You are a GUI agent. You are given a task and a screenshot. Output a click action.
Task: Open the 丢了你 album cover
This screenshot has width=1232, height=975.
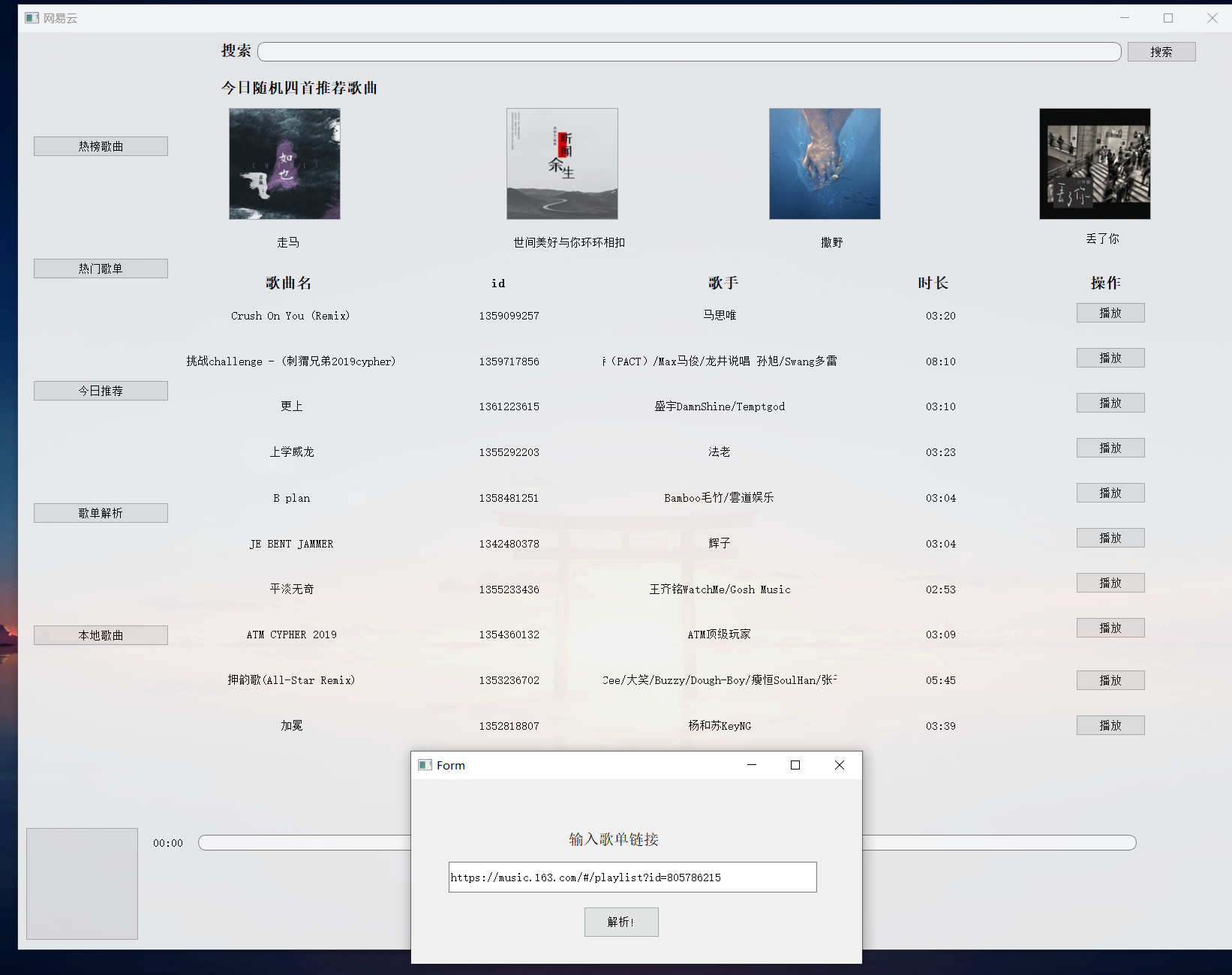coord(1094,163)
